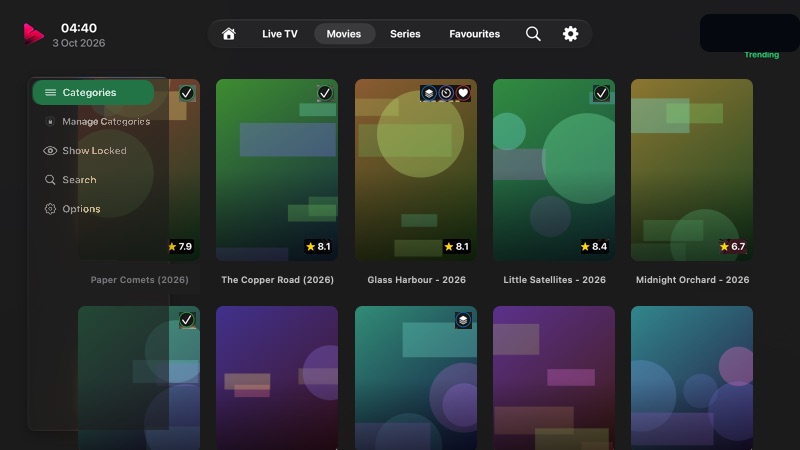The width and height of the screenshot is (800, 450).
Task: Click the 8.4 star rating badge
Action: (x=594, y=246)
